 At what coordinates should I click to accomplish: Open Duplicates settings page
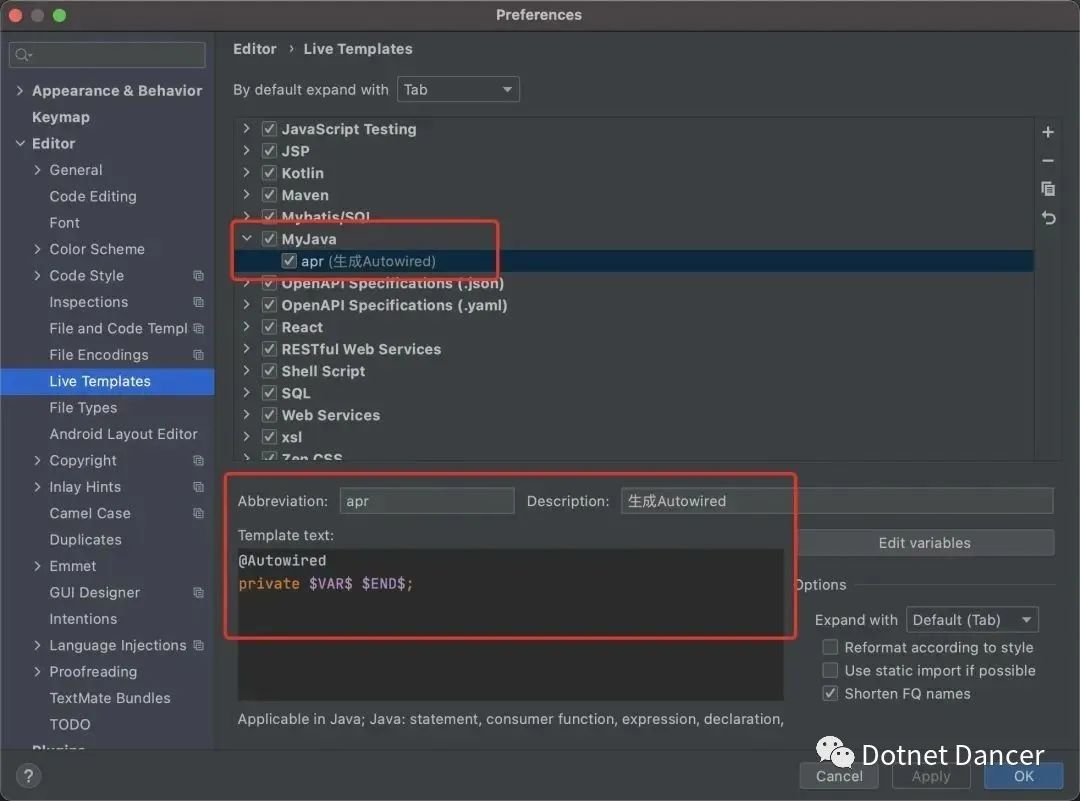(x=85, y=539)
